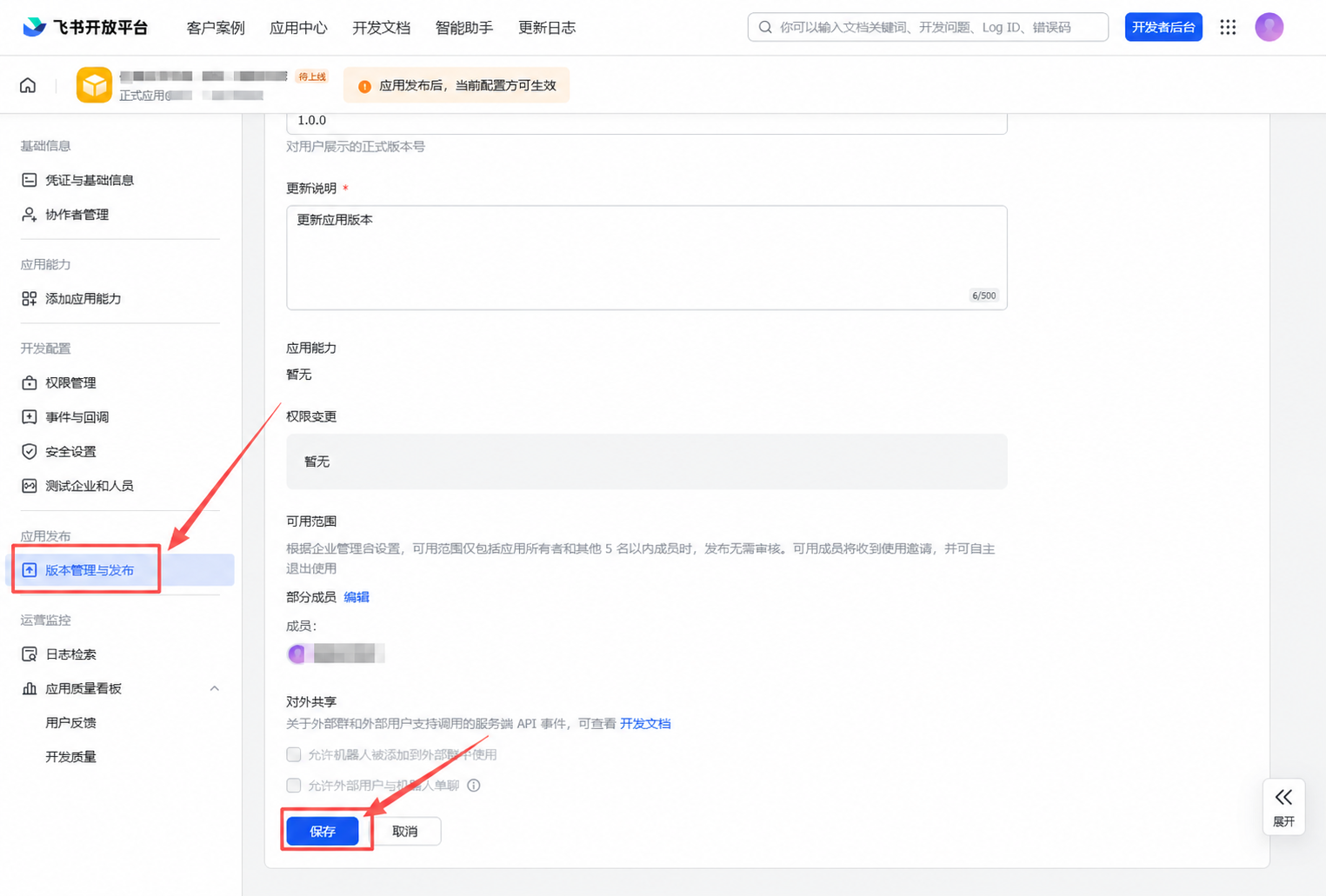
Task: Click the orange warning notice icon
Action: [x=364, y=86]
